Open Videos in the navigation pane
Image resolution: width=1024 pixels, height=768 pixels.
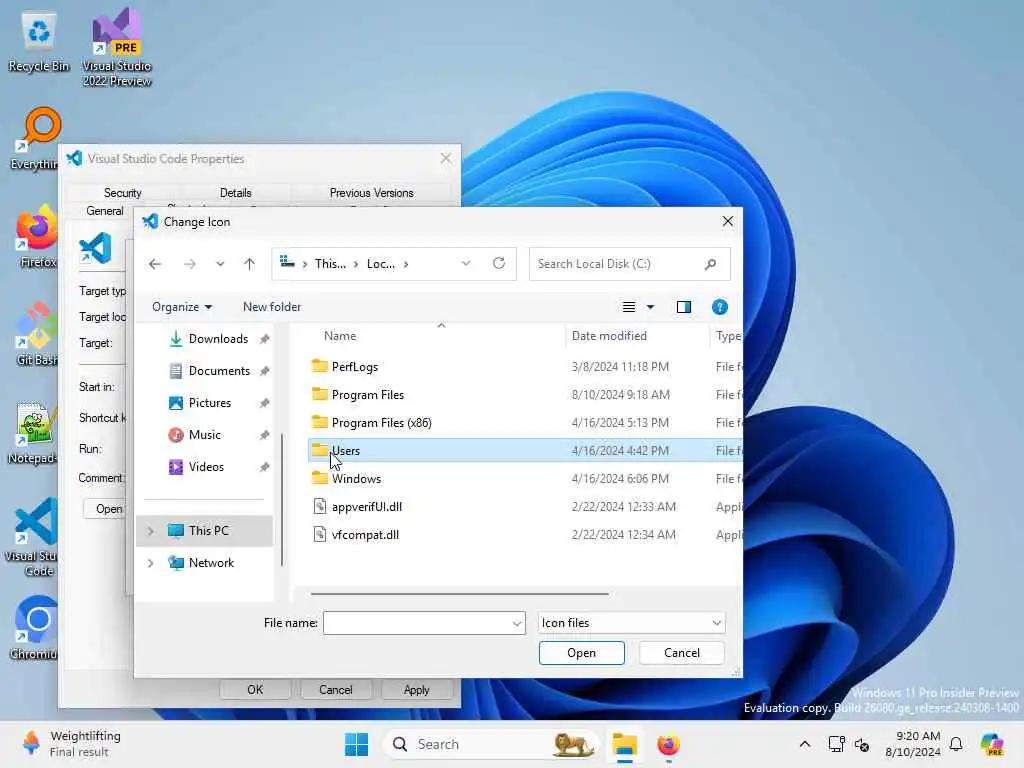pos(206,467)
